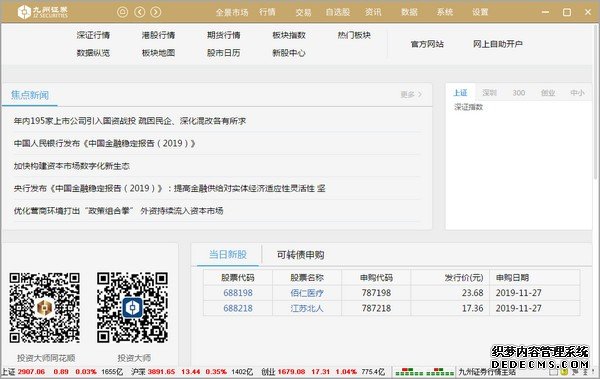Open 板块地图 shortcut

(158, 53)
